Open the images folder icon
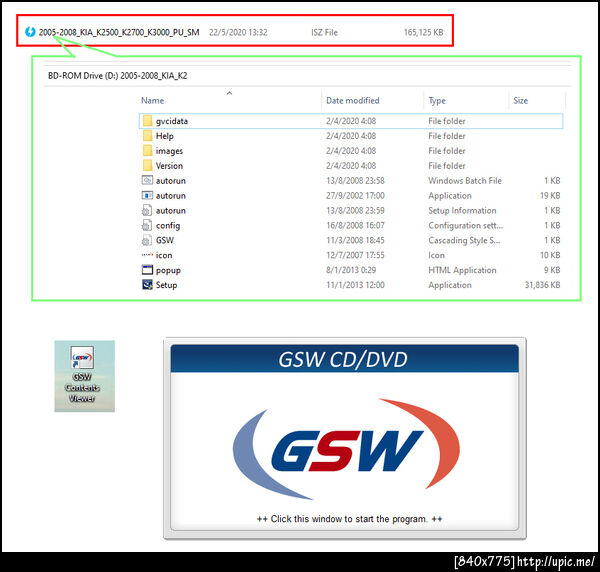 (x=147, y=151)
